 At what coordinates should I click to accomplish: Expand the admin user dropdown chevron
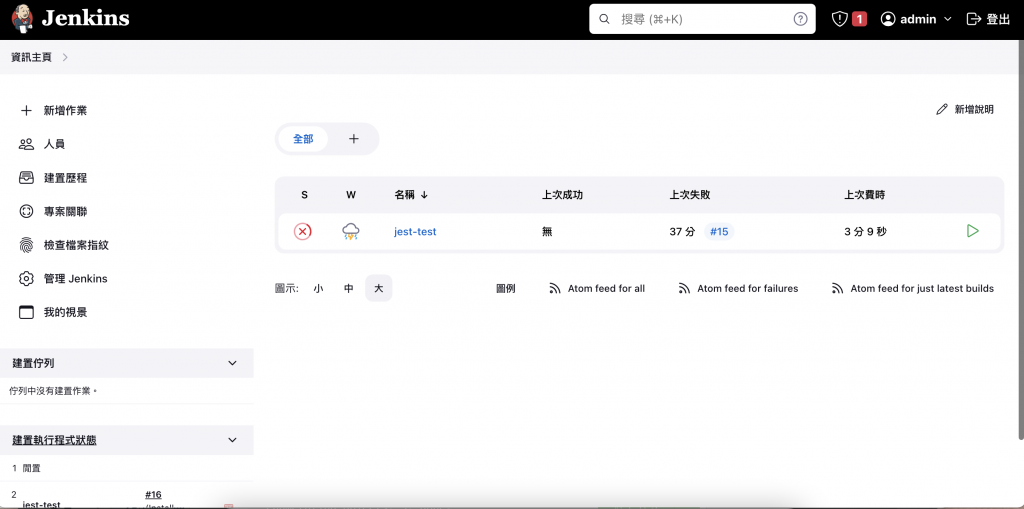[x=948, y=20]
